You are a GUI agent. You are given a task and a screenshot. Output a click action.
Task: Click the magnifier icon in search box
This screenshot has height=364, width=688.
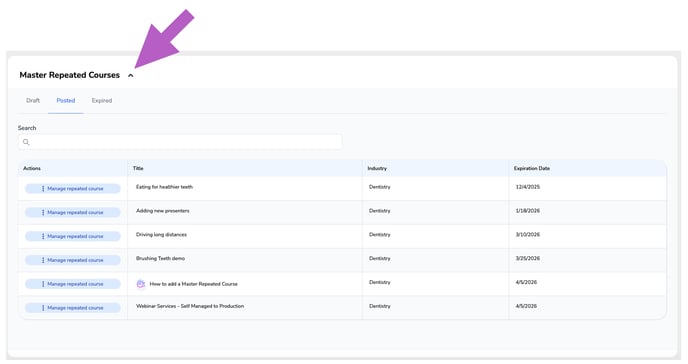[x=26, y=142]
